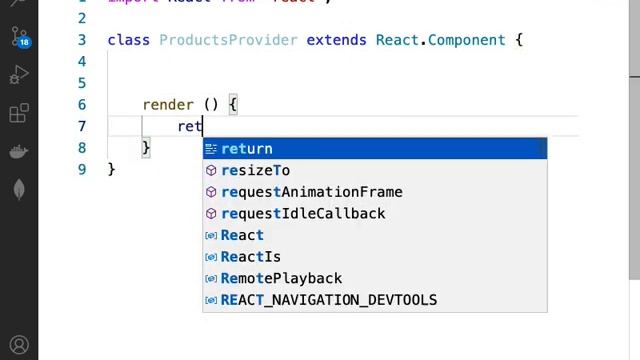640x360 pixels.
Task: Open the Run and Debug view
Action: pyautogui.click(x=19, y=75)
